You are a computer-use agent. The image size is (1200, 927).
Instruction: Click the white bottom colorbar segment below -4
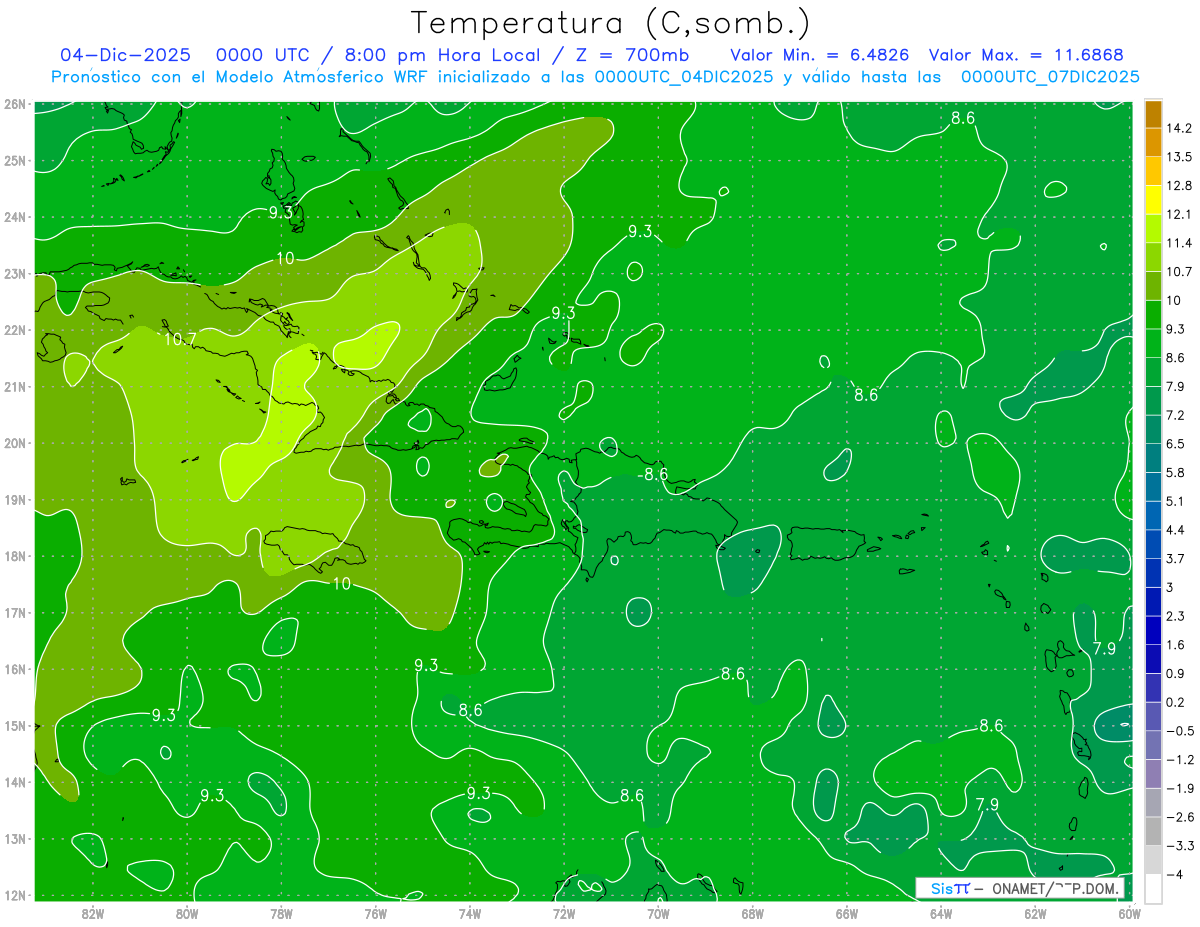pyautogui.click(x=1153, y=889)
